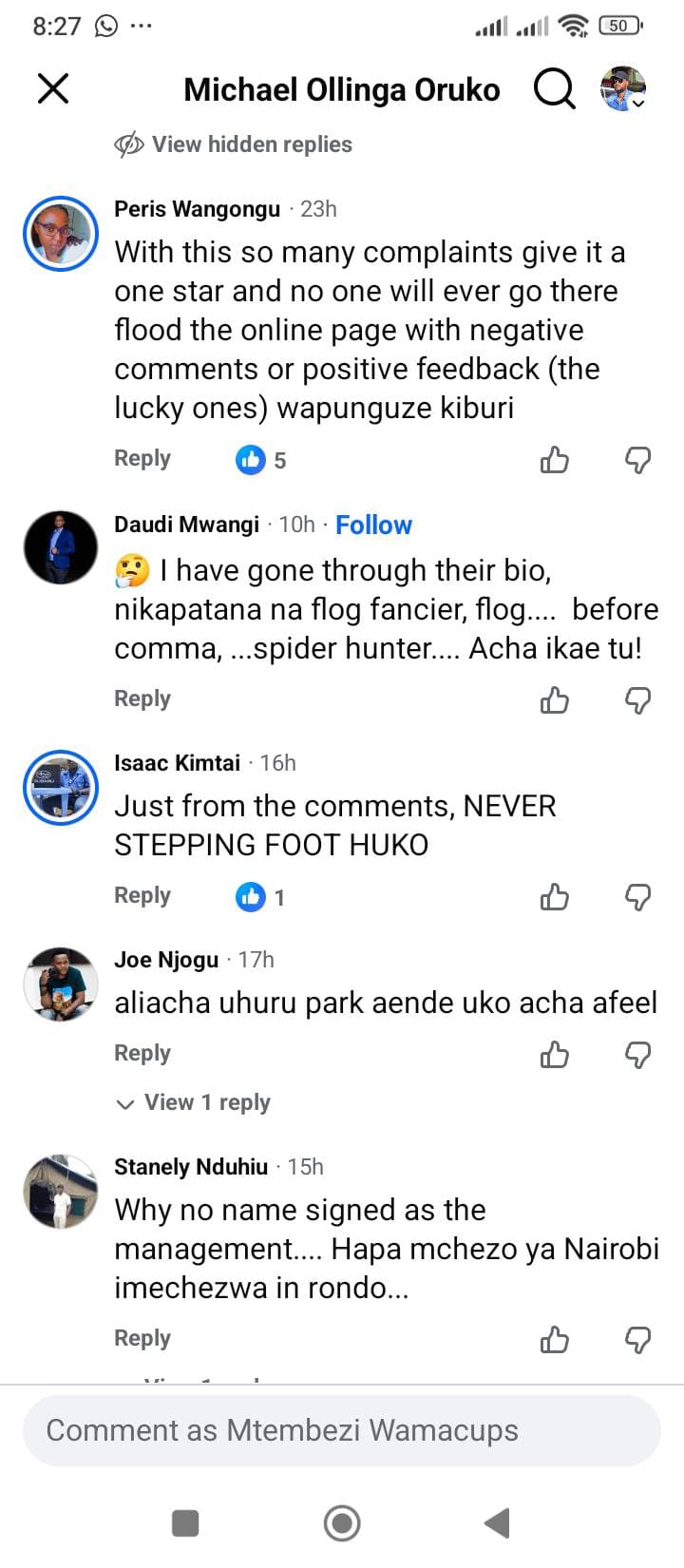
Task: Open Peris Wangongu's profile picture
Action: tap(61, 234)
